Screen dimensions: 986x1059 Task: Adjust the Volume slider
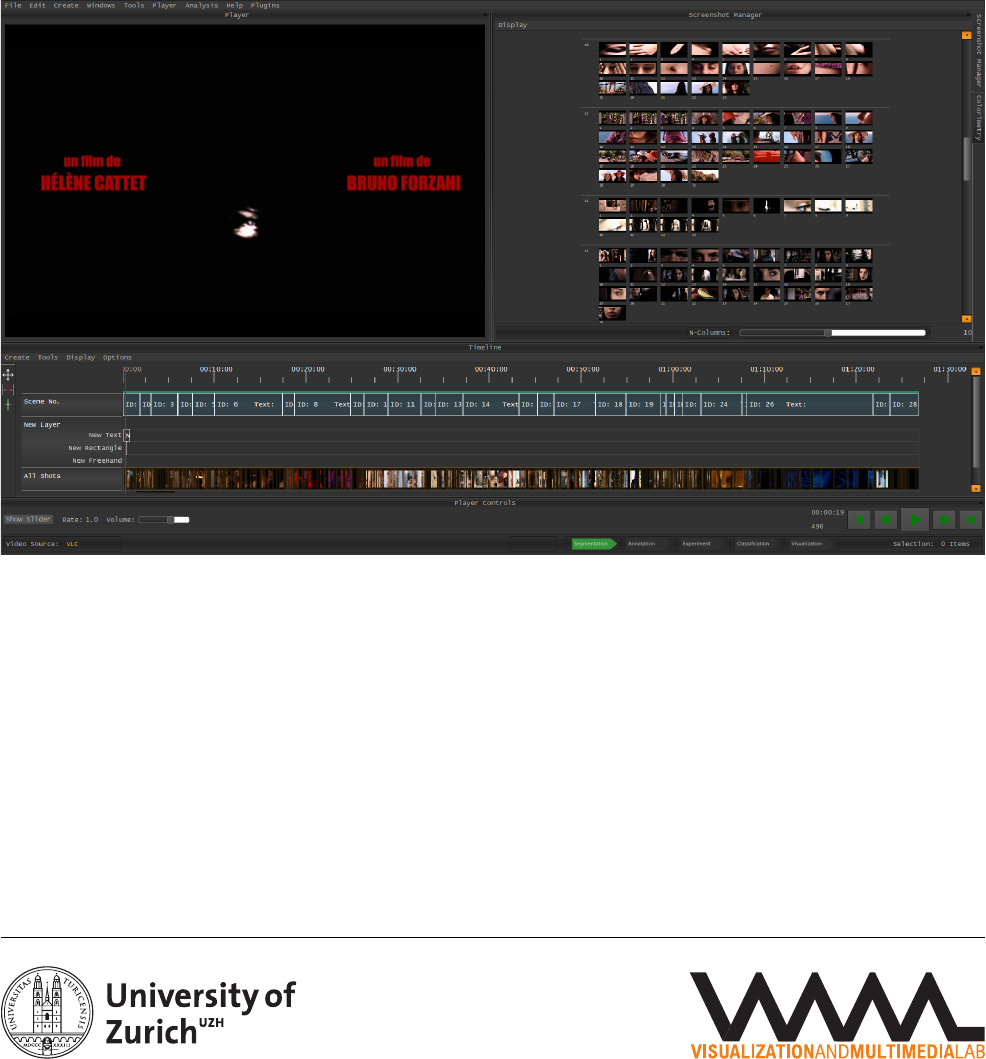(163, 519)
